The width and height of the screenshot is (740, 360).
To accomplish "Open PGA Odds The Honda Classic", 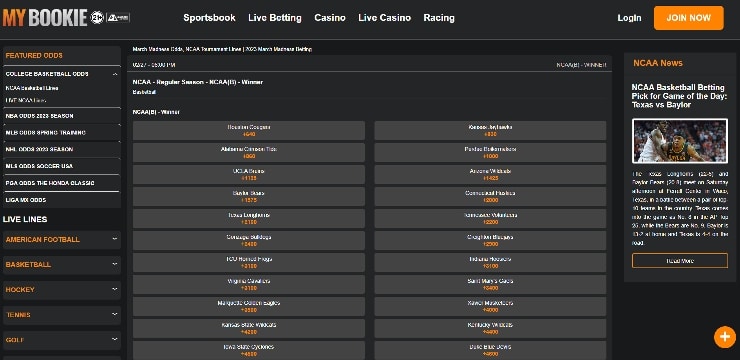I will tap(62, 183).
